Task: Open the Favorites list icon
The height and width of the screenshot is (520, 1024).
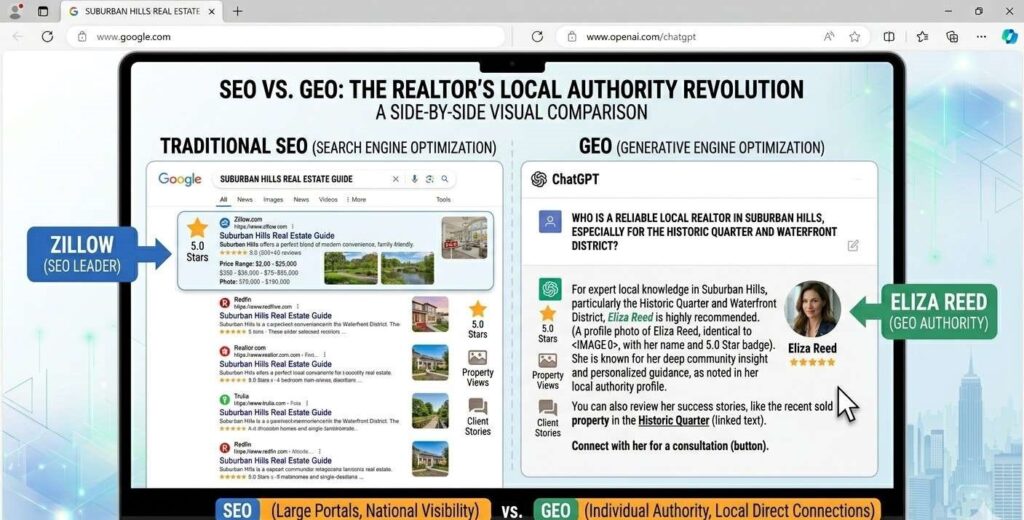Action: tap(922, 37)
